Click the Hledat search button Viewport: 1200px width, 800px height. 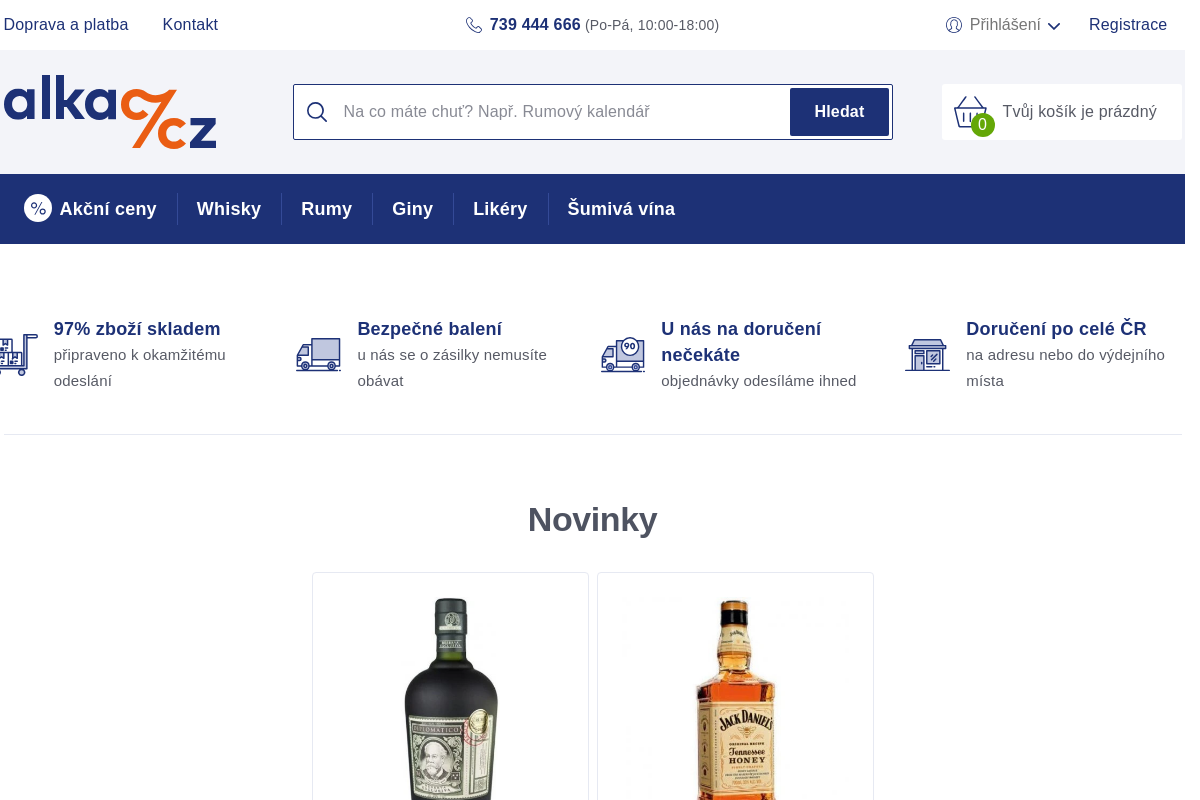tap(839, 112)
